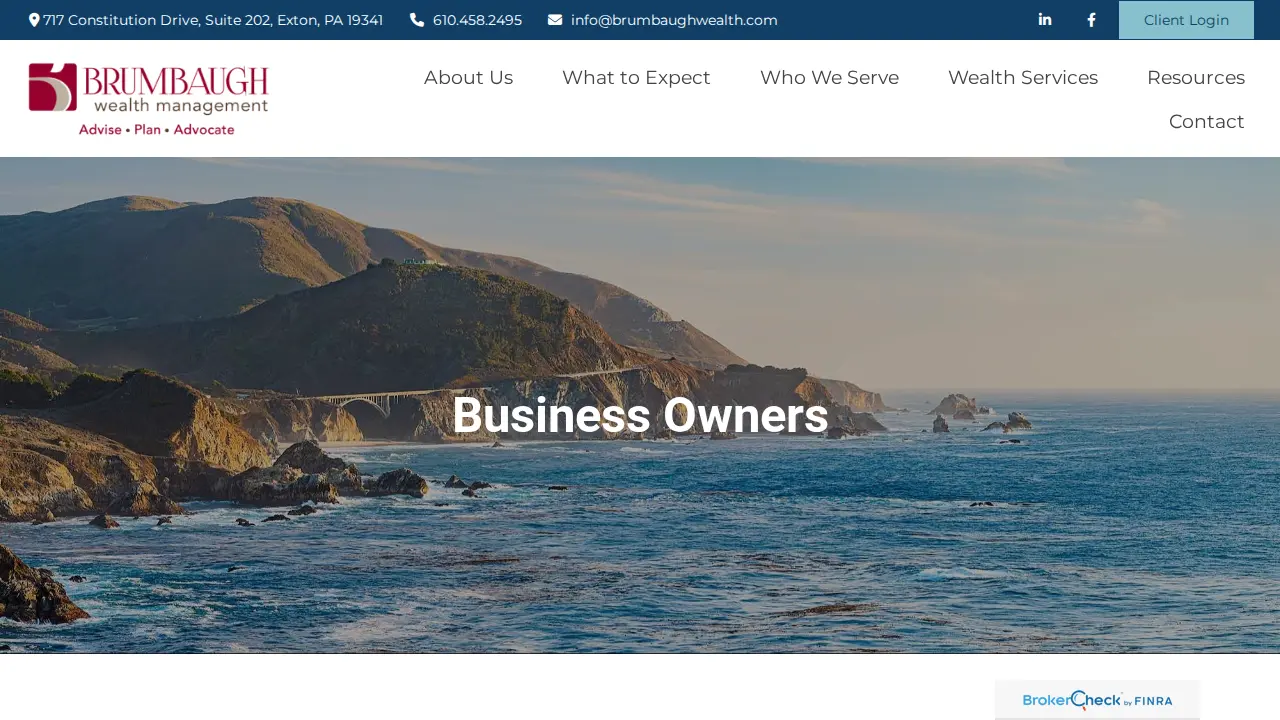The height and width of the screenshot is (720, 1280).
Task: Click the Business Owners heading
Action: click(640, 416)
